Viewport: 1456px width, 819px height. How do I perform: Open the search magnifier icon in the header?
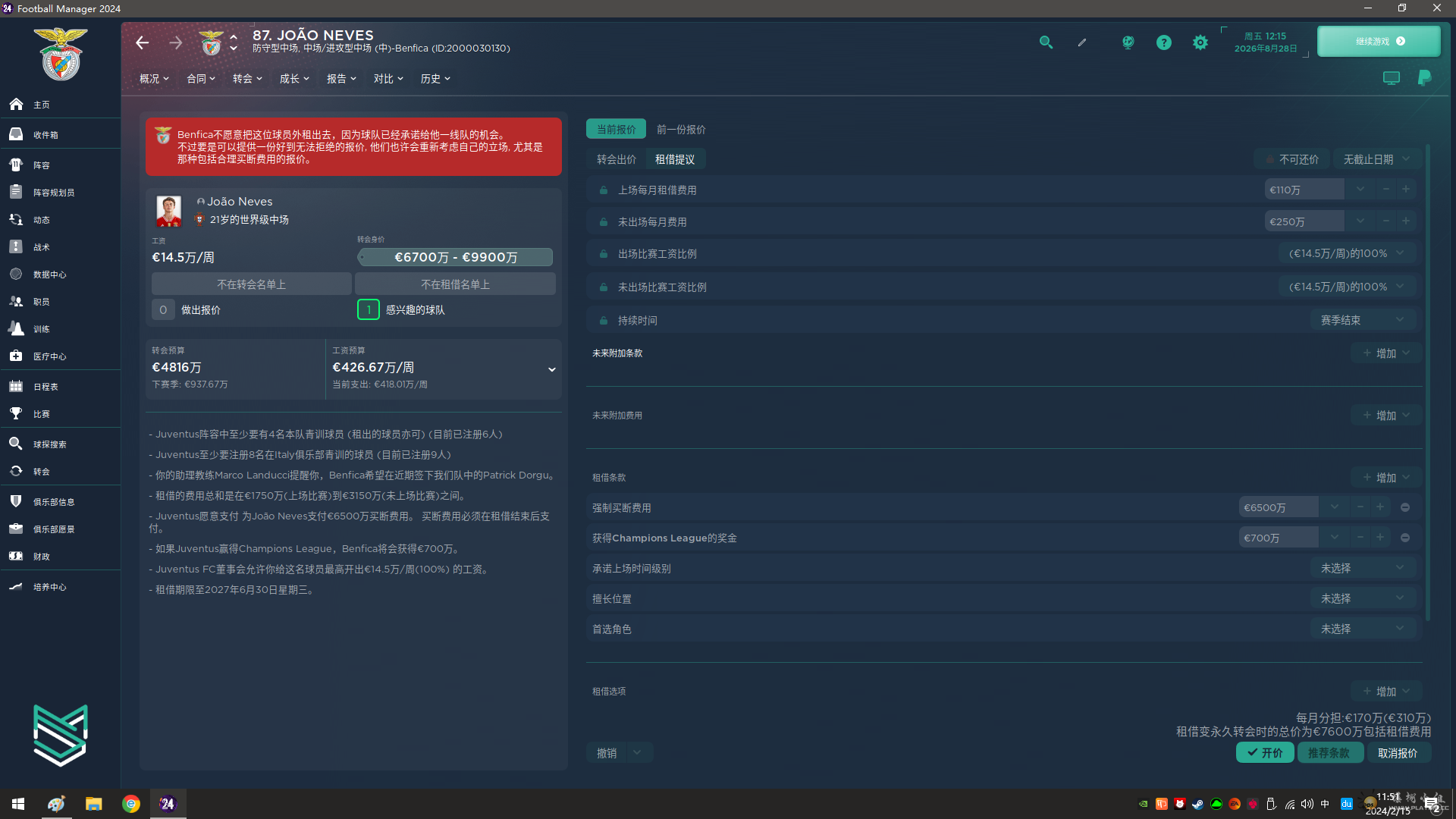pos(1046,42)
